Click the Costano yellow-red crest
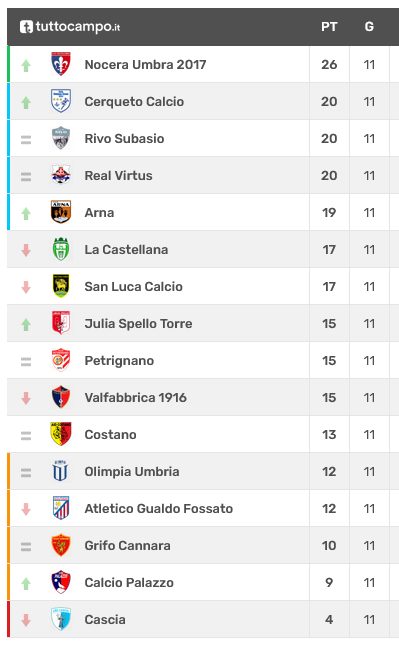 pyautogui.click(x=61, y=434)
